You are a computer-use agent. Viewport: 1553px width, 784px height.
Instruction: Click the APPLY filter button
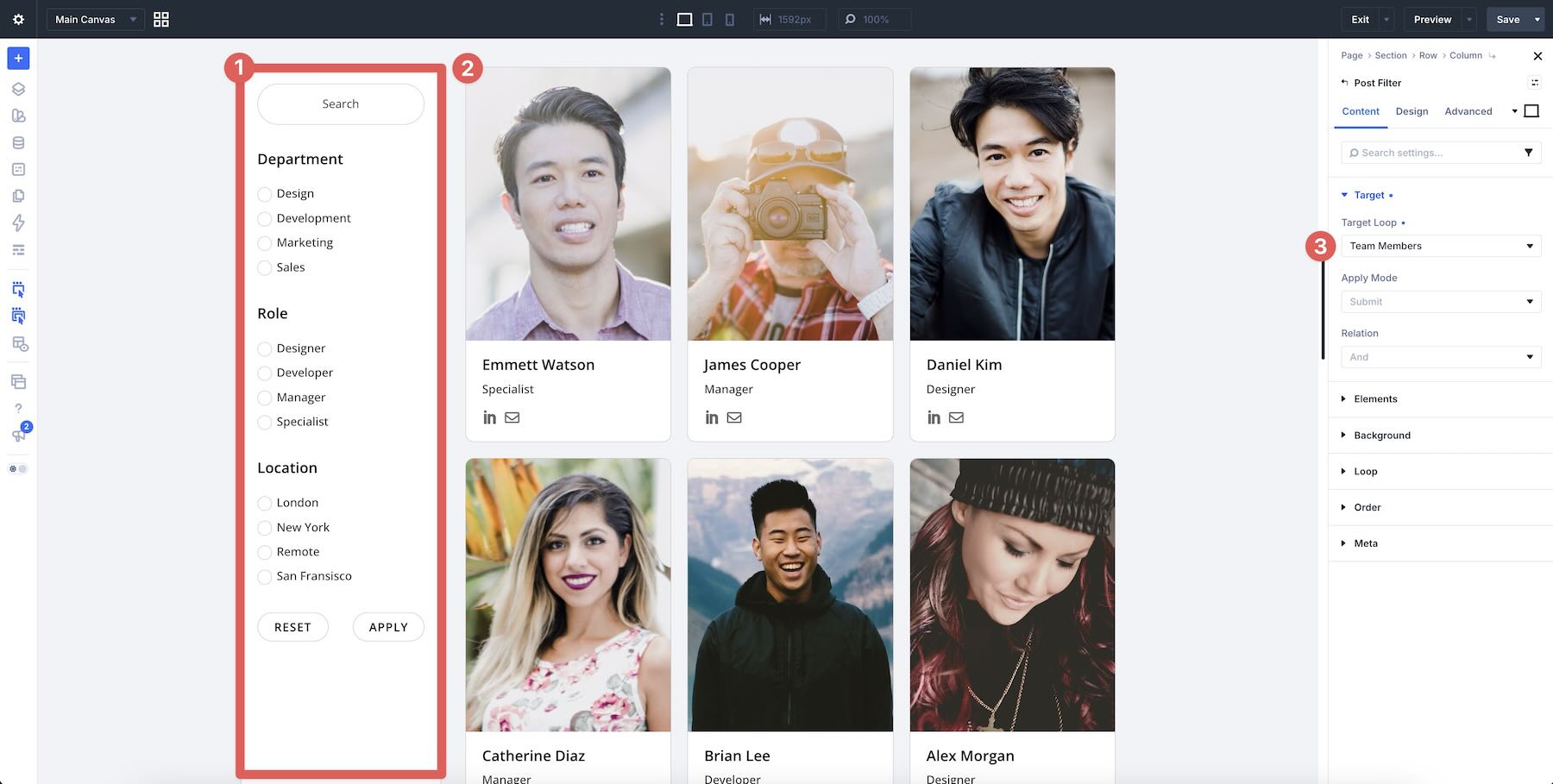coord(388,627)
